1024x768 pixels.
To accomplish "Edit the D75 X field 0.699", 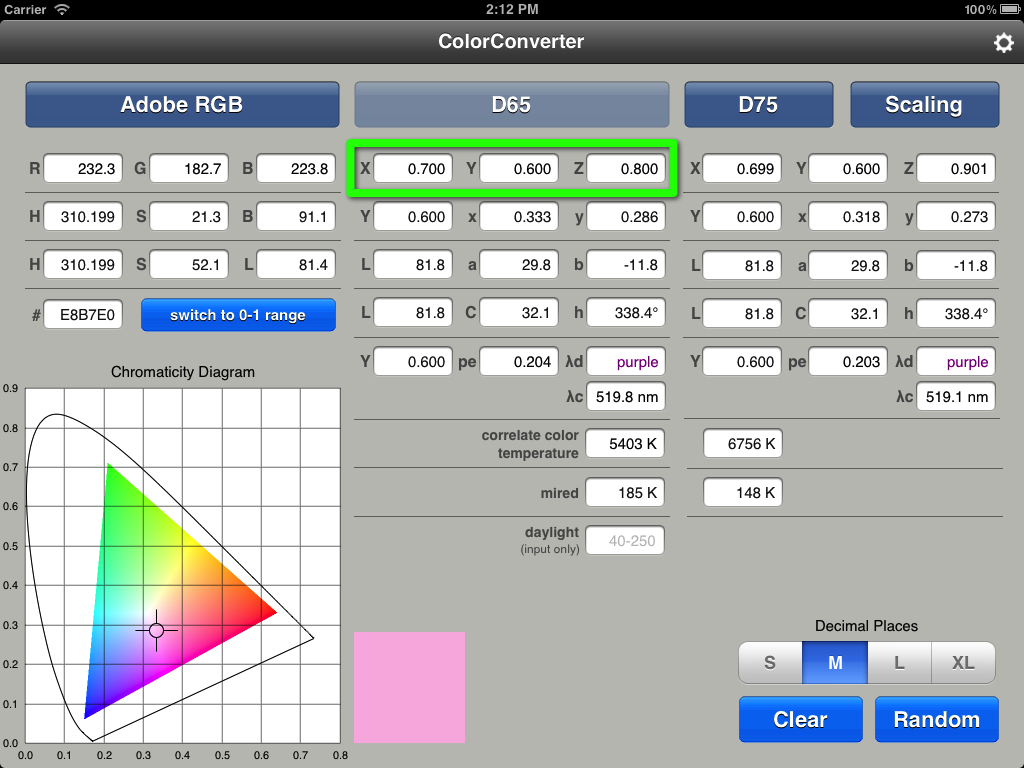I will 742,168.
